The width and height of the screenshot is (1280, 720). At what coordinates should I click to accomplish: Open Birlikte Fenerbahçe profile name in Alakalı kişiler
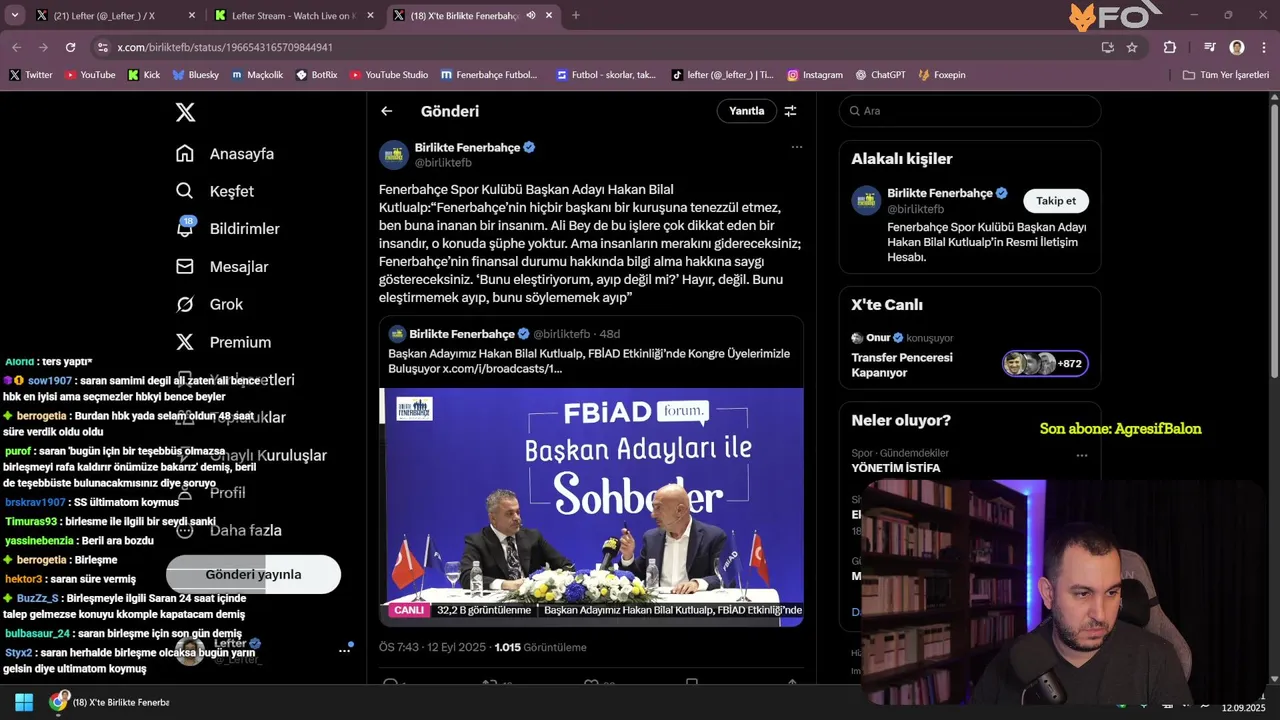coord(940,193)
